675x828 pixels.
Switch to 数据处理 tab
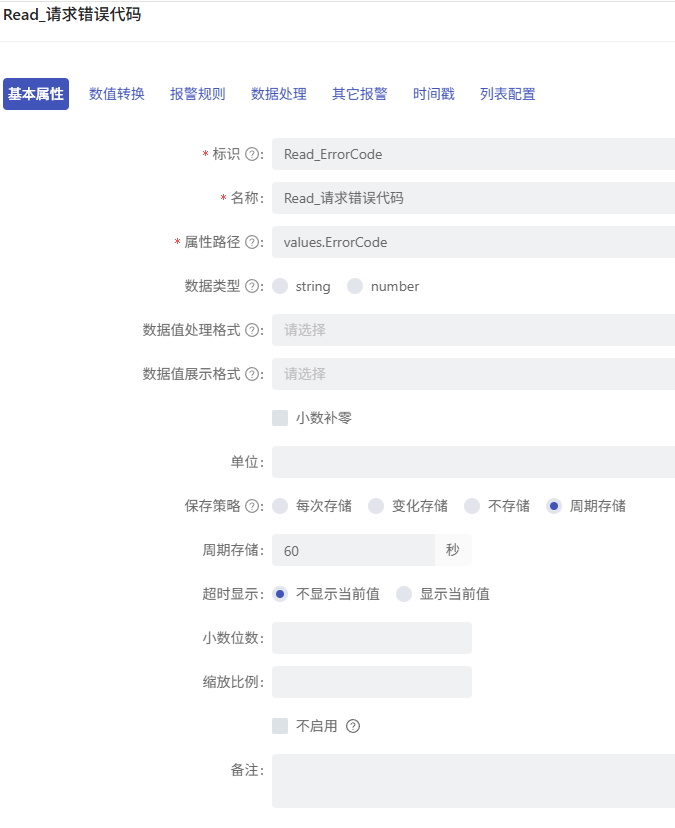click(279, 94)
